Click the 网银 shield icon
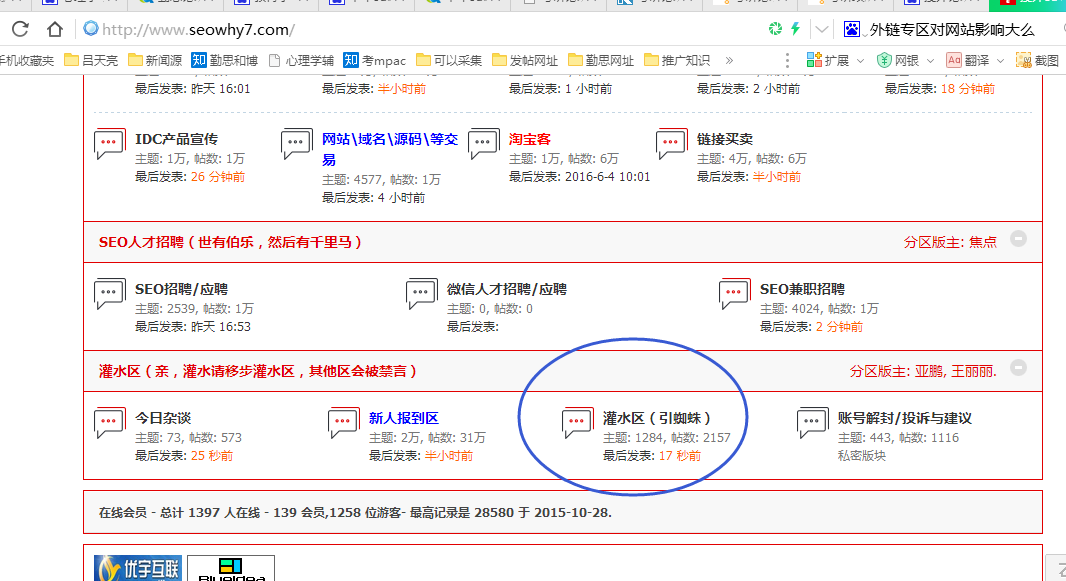Screen dimensions: 1066x581 [x=885, y=60]
